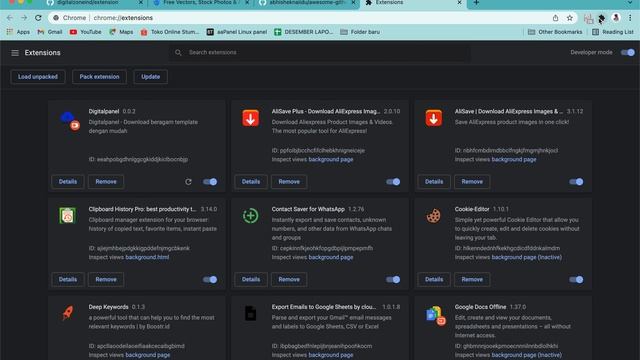The width and height of the screenshot is (640, 360).
Task: Share this page from the address bar
Action: [x=556, y=18]
